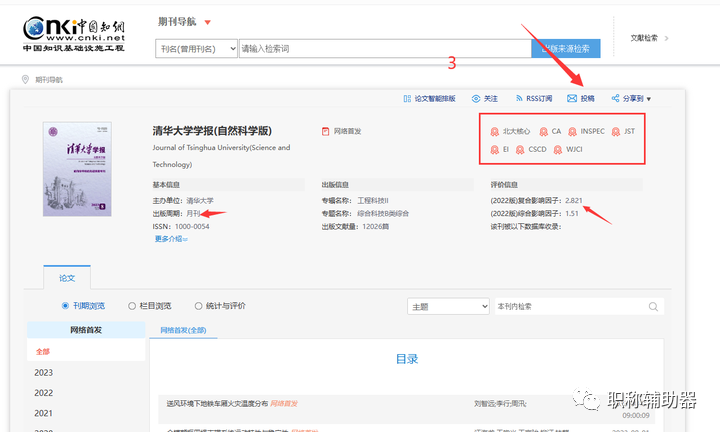Open the 刊名(曾用刊名) search field selector
Image resolution: width=720 pixels, height=432 pixels.
[197, 49]
